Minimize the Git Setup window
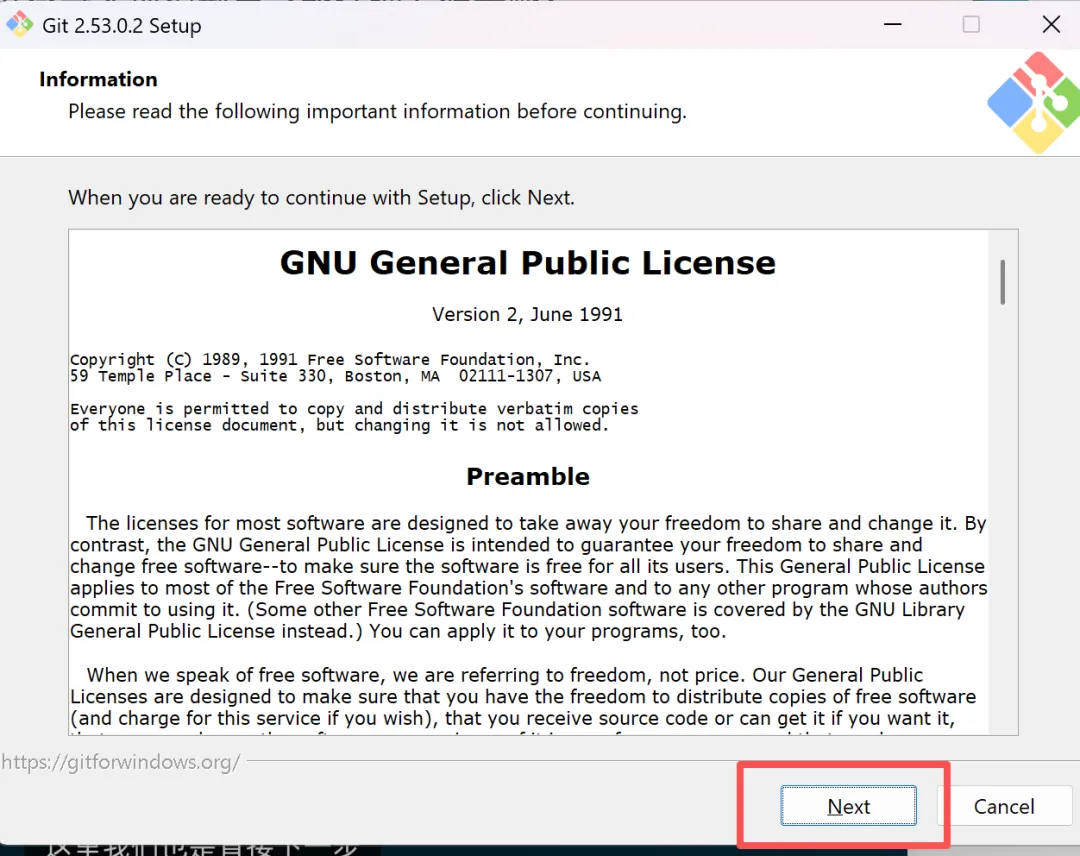 pyautogui.click(x=893, y=25)
